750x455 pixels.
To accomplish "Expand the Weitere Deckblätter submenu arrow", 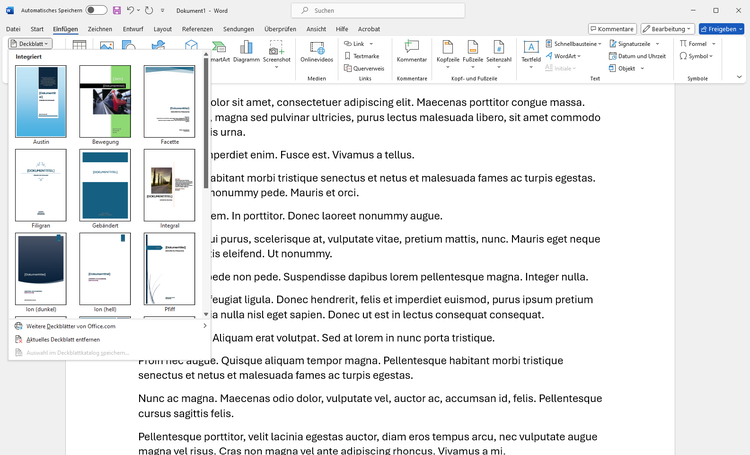I will pos(205,326).
